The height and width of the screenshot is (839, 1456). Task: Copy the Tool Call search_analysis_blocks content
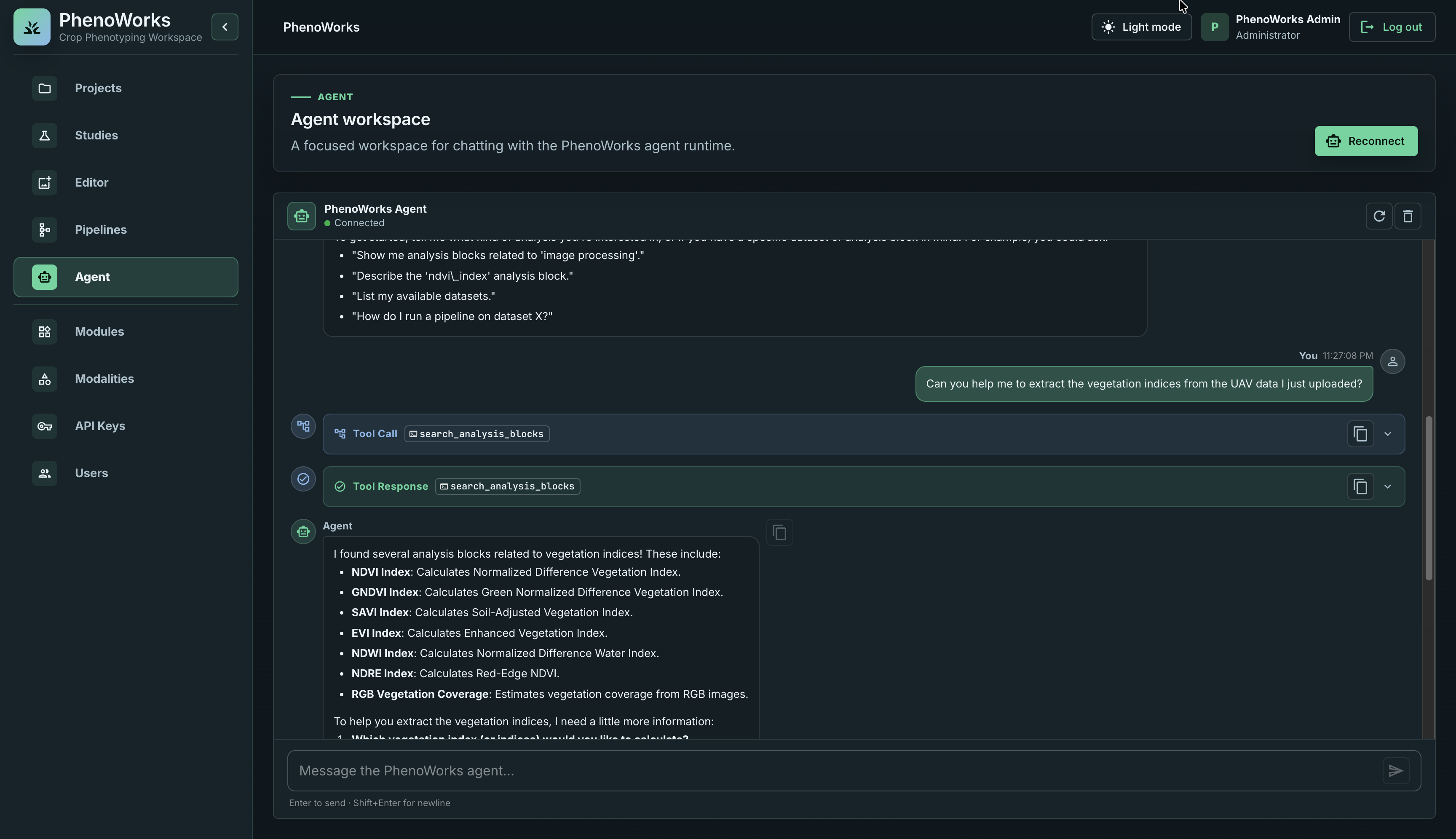tap(1360, 434)
